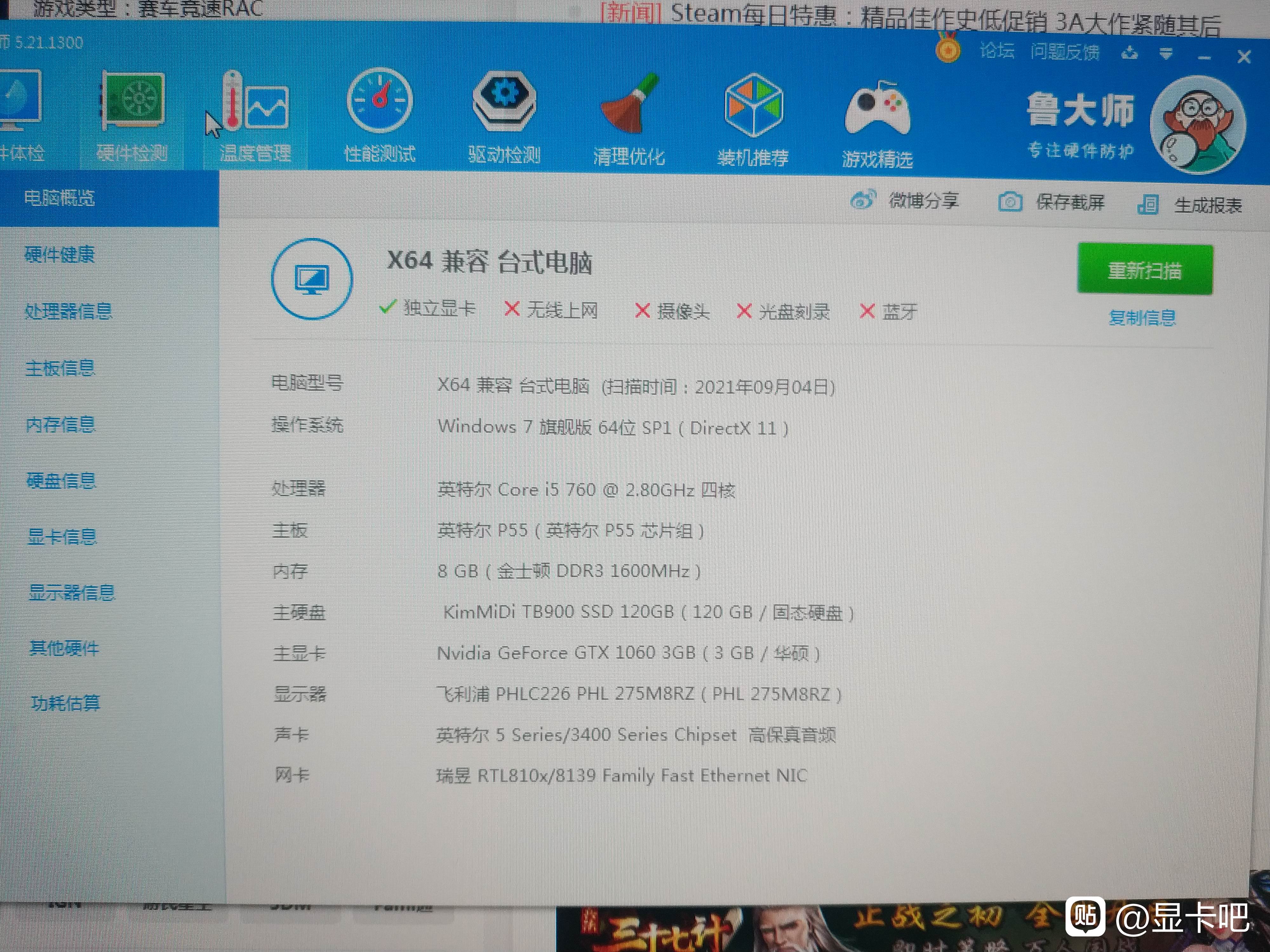The width and height of the screenshot is (1270, 952).
Task: Select 主板信息 sidebar tab
Action: [60, 368]
